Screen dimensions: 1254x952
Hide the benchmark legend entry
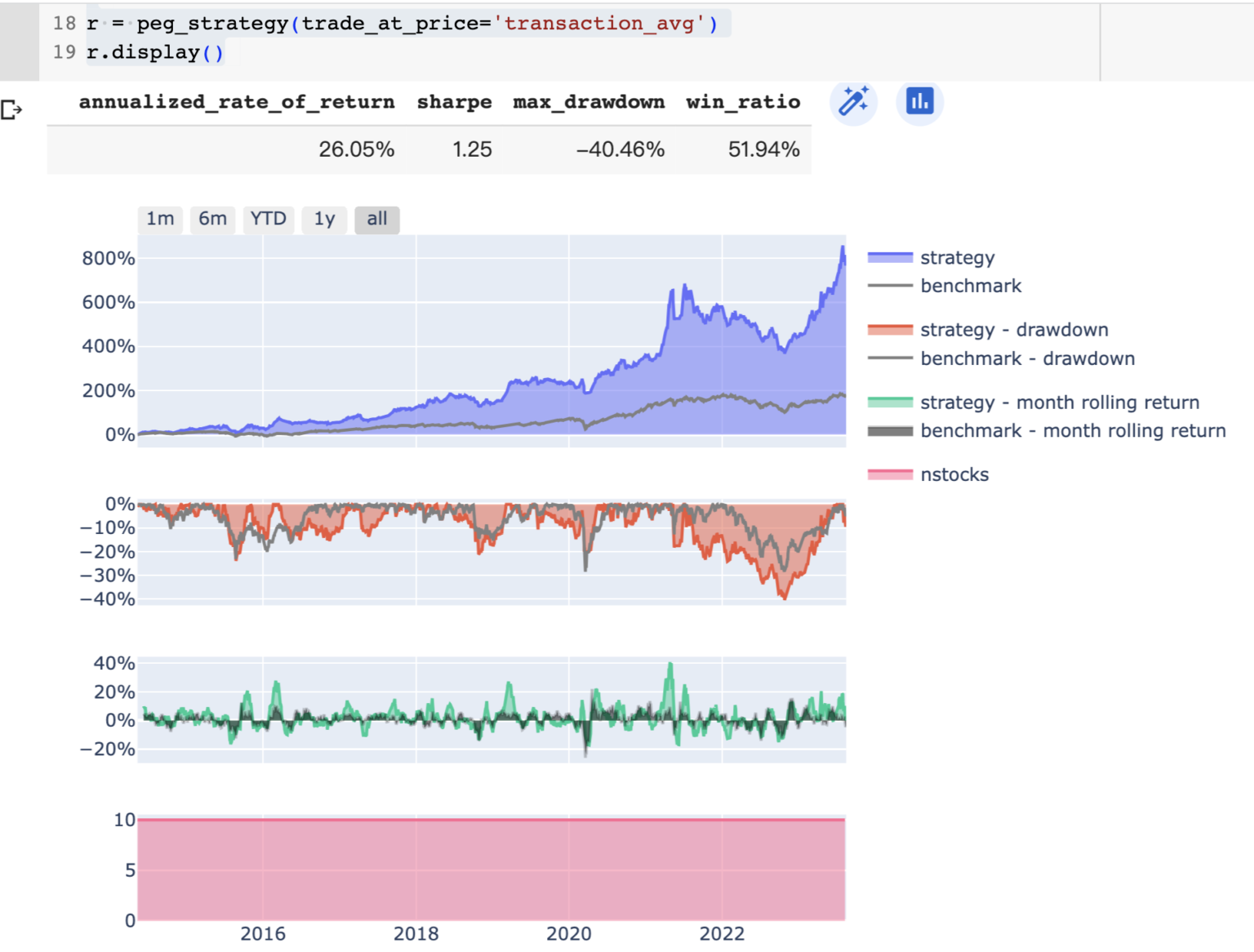970,286
